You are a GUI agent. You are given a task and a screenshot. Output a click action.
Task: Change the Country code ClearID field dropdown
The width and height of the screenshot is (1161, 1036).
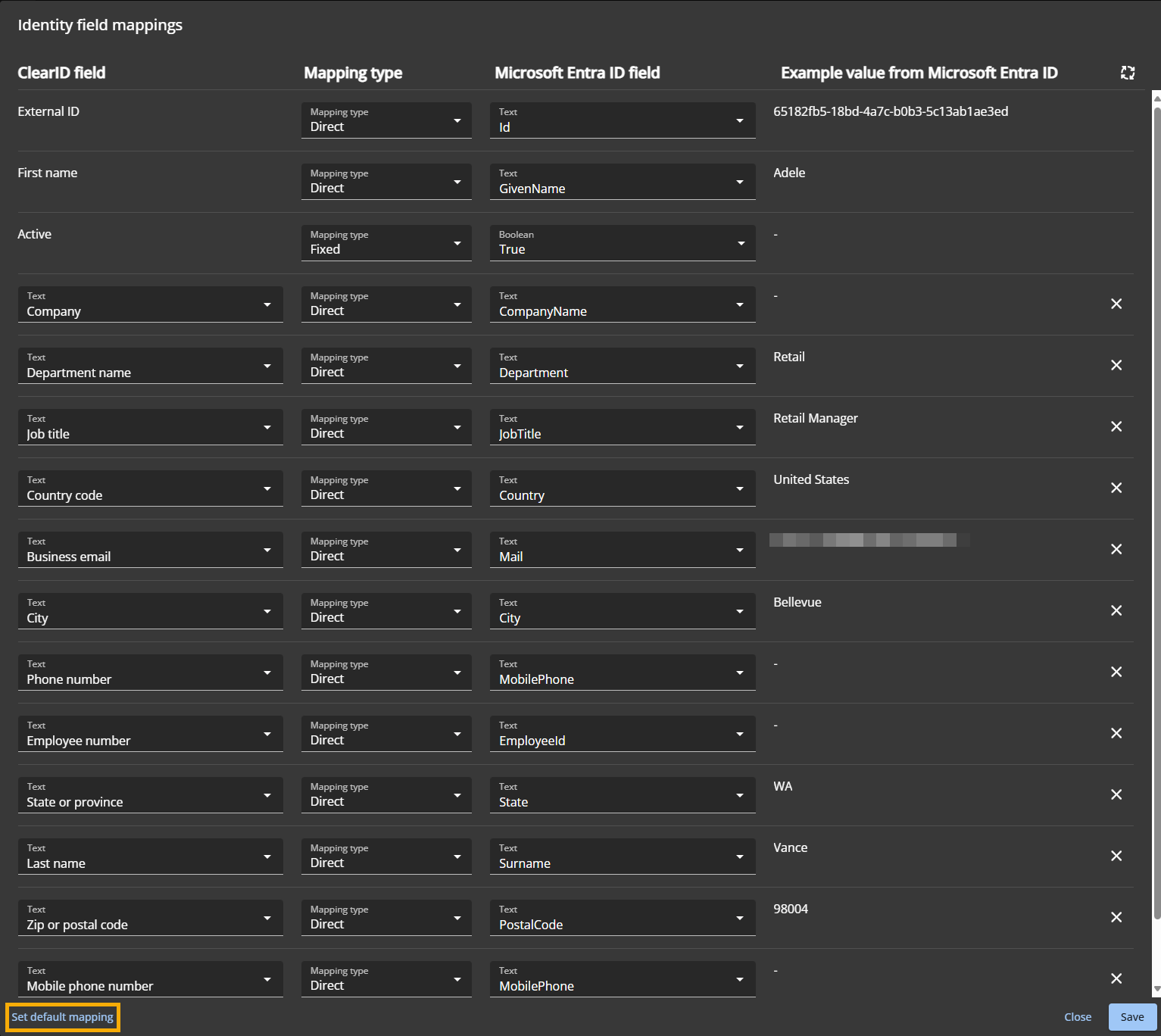[x=150, y=488]
